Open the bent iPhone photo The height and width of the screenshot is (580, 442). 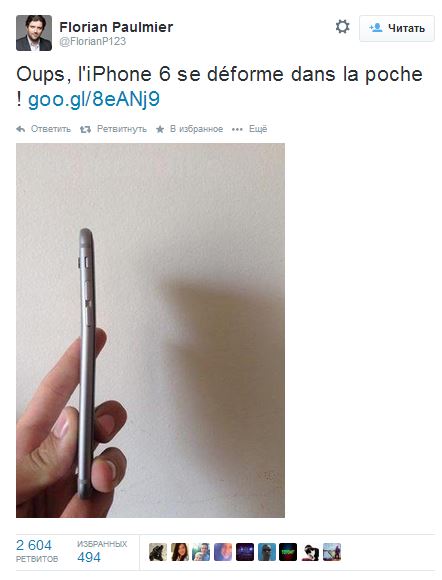[x=150, y=330]
